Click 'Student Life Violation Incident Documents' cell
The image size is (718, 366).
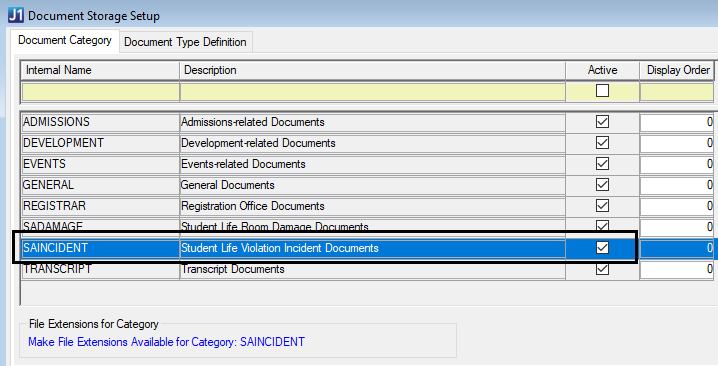372,248
